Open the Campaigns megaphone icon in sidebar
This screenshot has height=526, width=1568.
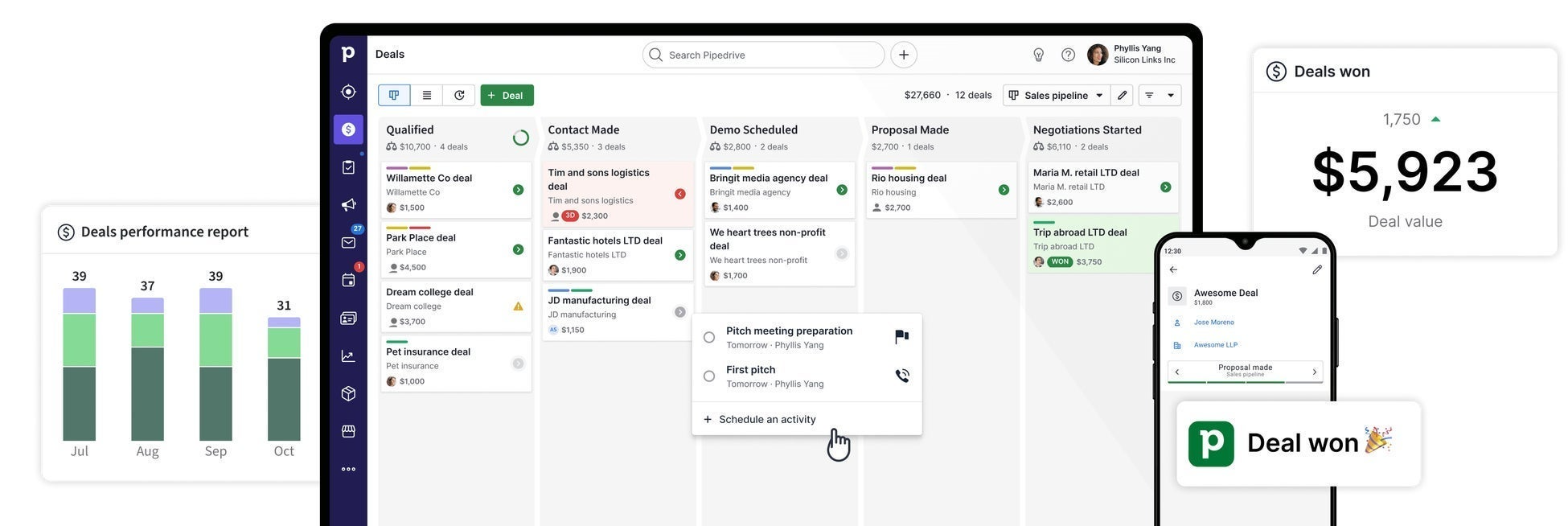348,205
